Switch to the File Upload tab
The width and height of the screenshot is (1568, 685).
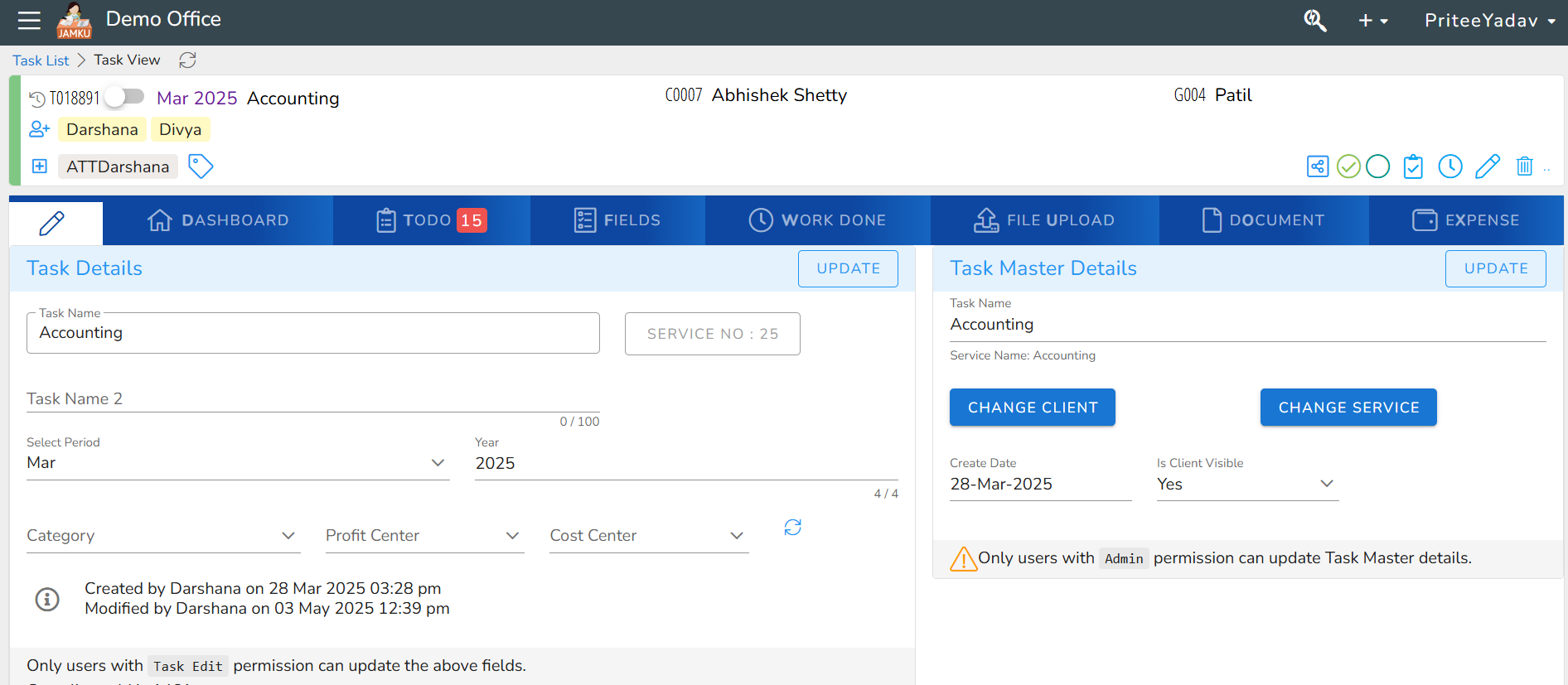(x=1044, y=220)
